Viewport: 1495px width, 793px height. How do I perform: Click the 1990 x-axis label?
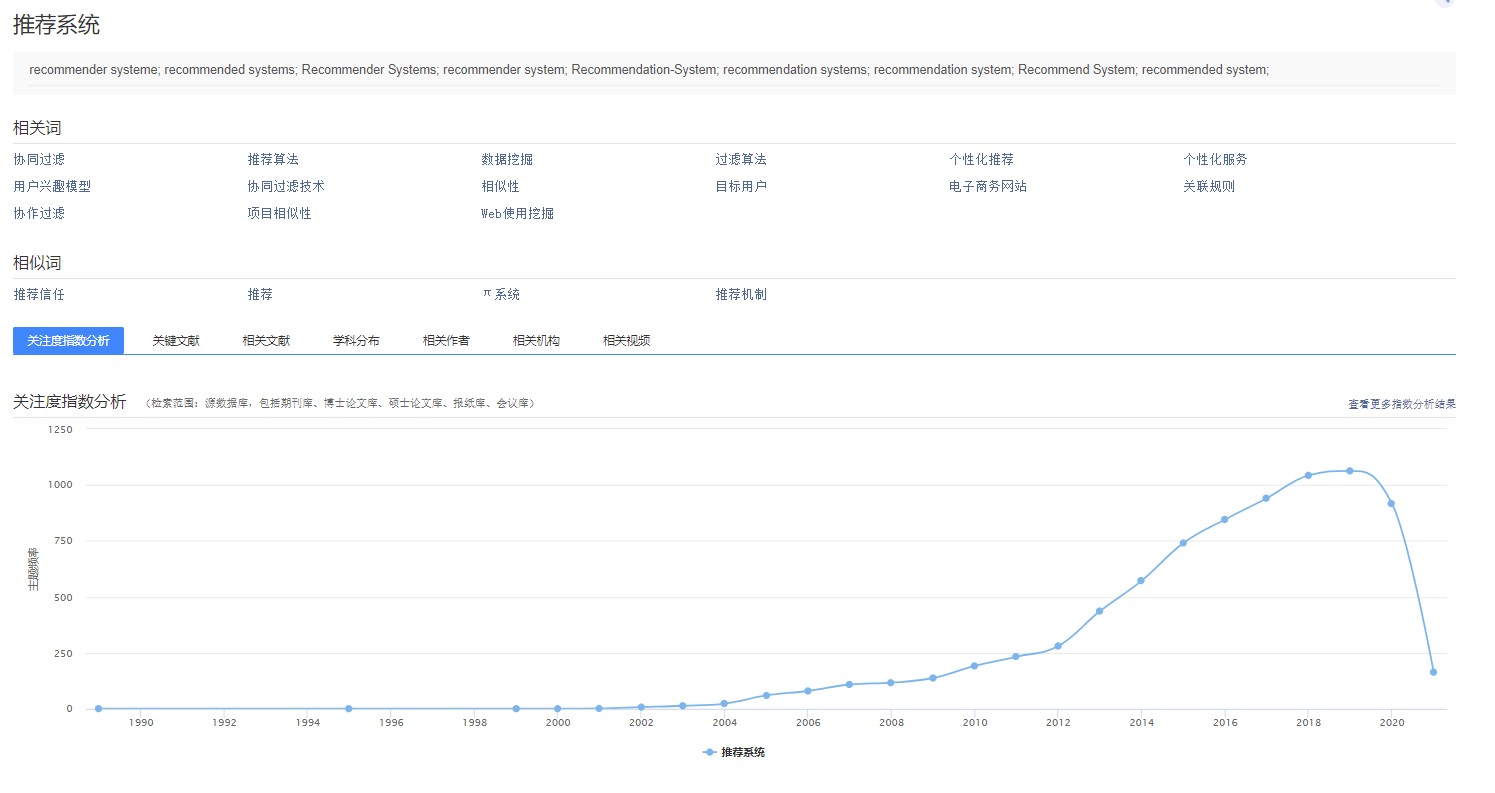(x=140, y=722)
